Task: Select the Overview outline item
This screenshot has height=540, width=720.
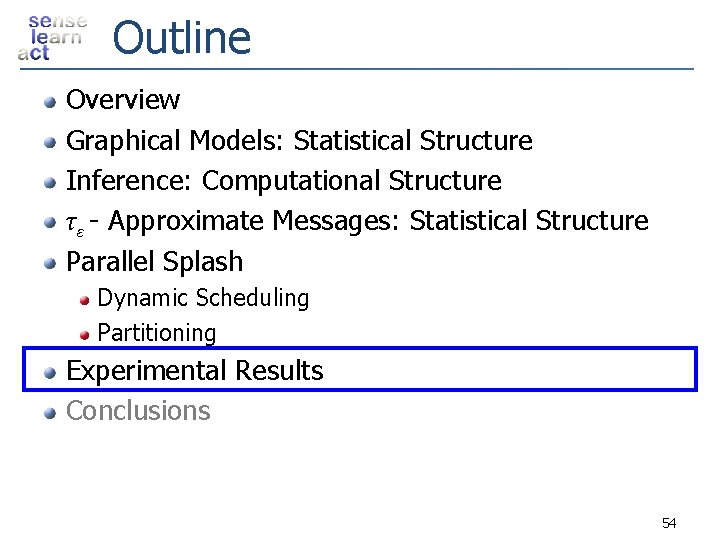Action: [123, 100]
